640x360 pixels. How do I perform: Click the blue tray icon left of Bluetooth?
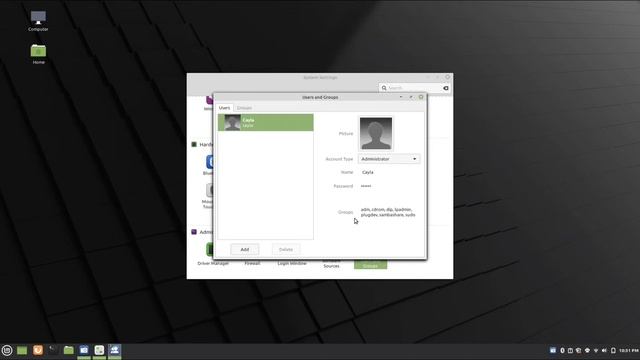(553, 350)
